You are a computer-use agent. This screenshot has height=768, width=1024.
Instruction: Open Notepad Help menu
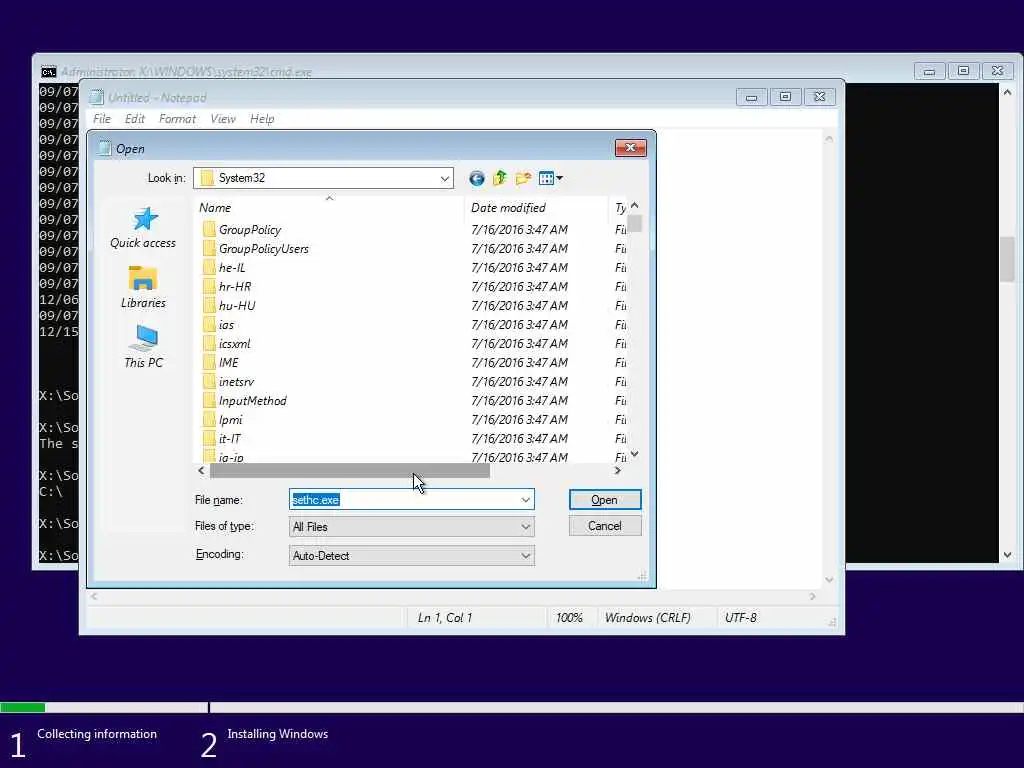click(x=262, y=119)
